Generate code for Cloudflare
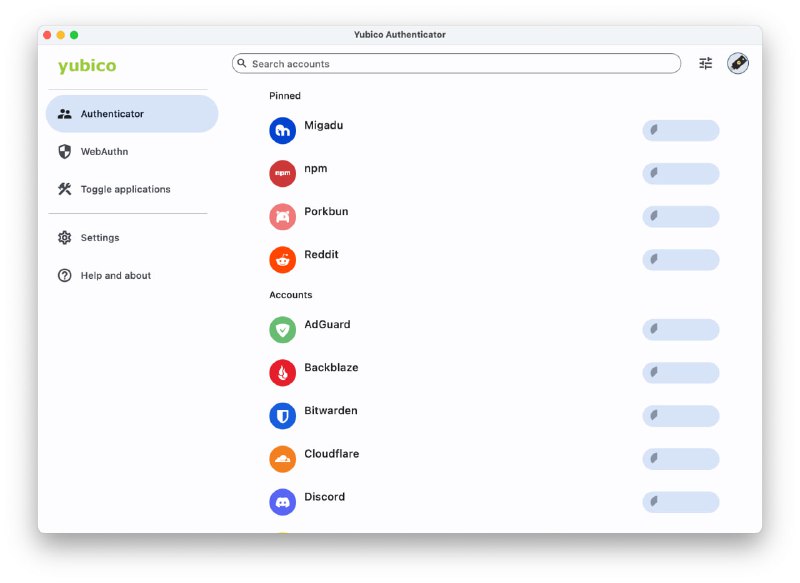The width and height of the screenshot is (800, 583). click(681, 459)
